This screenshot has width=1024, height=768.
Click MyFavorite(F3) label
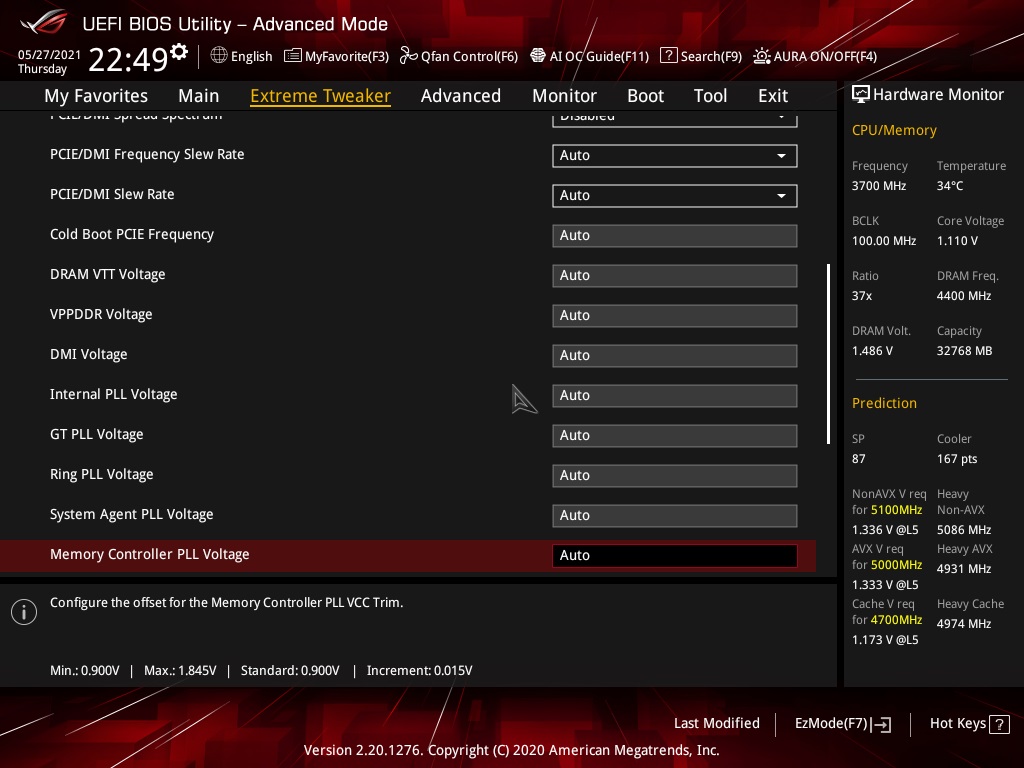click(x=347, y=56)
